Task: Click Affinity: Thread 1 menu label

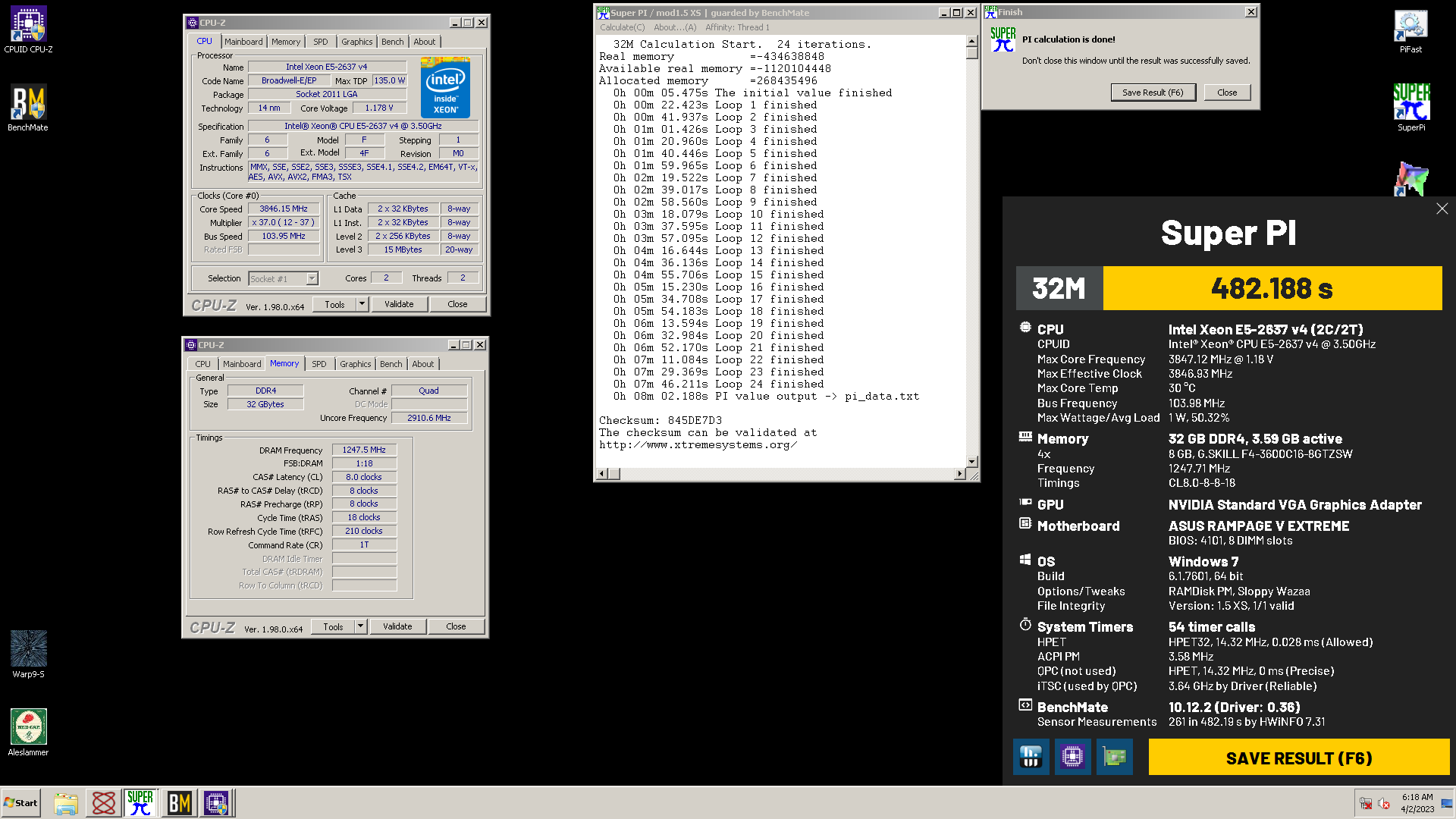Action: (737, 27)
